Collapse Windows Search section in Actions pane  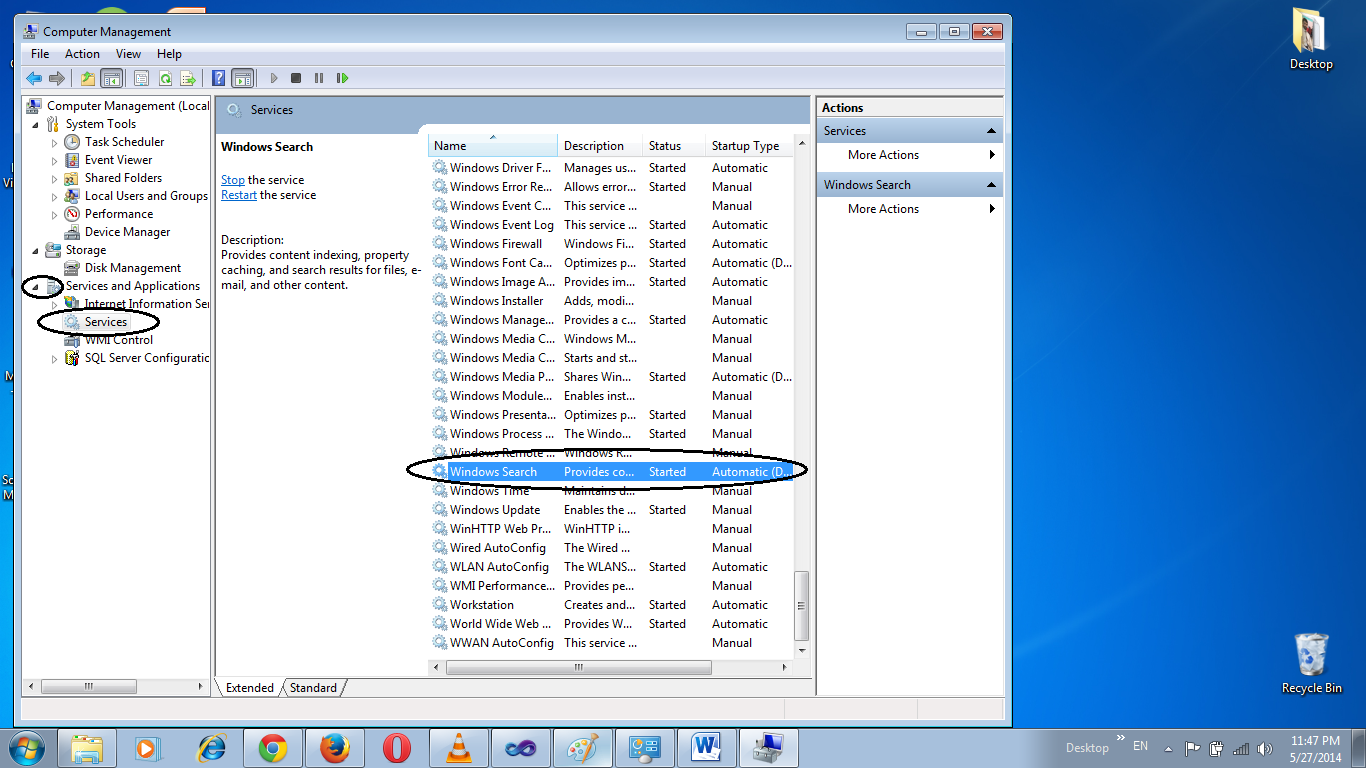coord(991,185)
